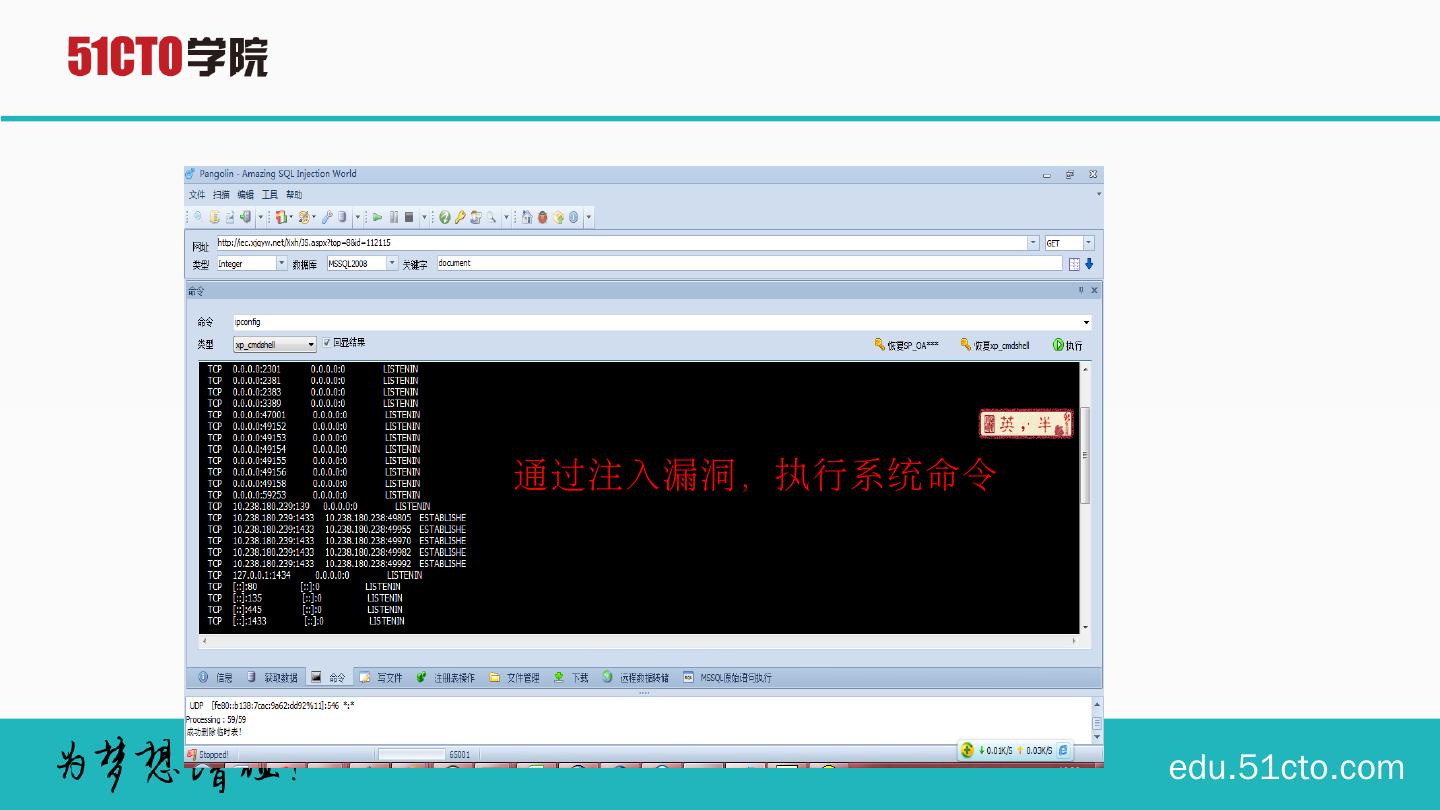
Task: Click the blue down-arrow icon beside keyword field
Action: point(1089,264)
